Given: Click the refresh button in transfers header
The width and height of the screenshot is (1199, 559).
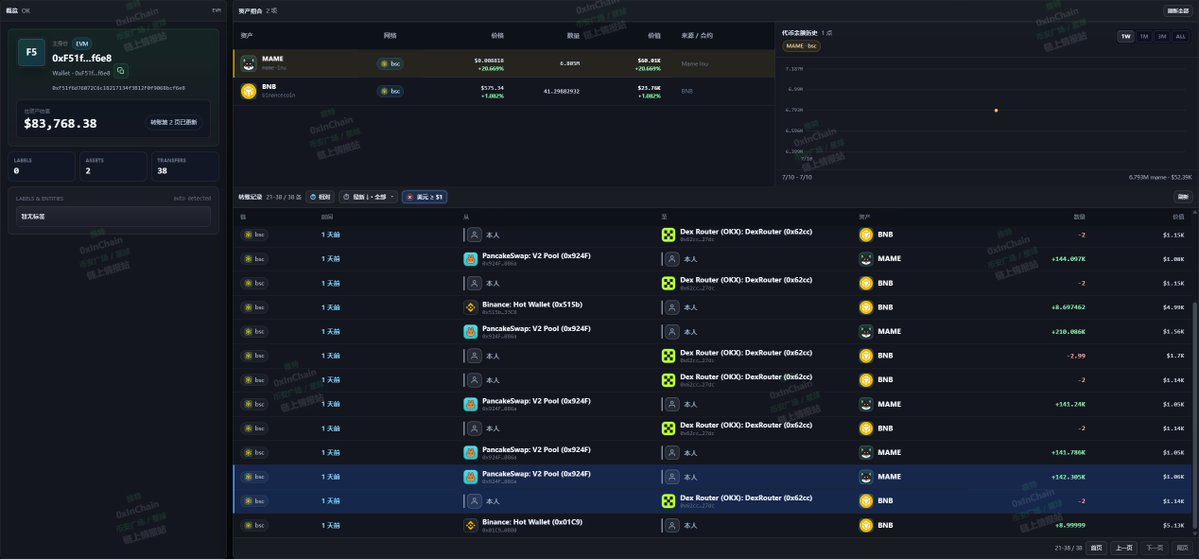Looking at the screenshot, I should (1183, 197).
